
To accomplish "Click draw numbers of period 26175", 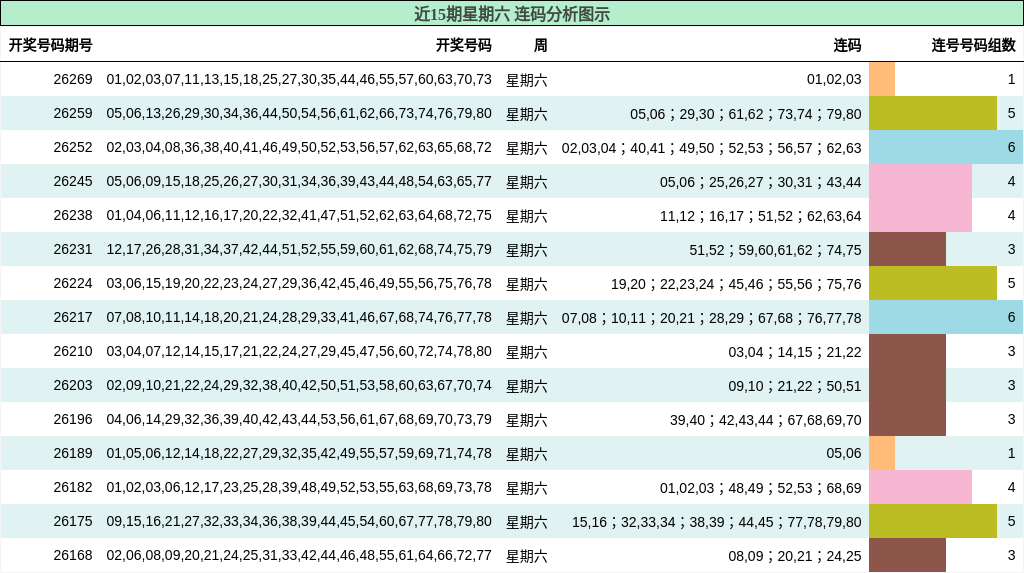I will click(299, 521).
